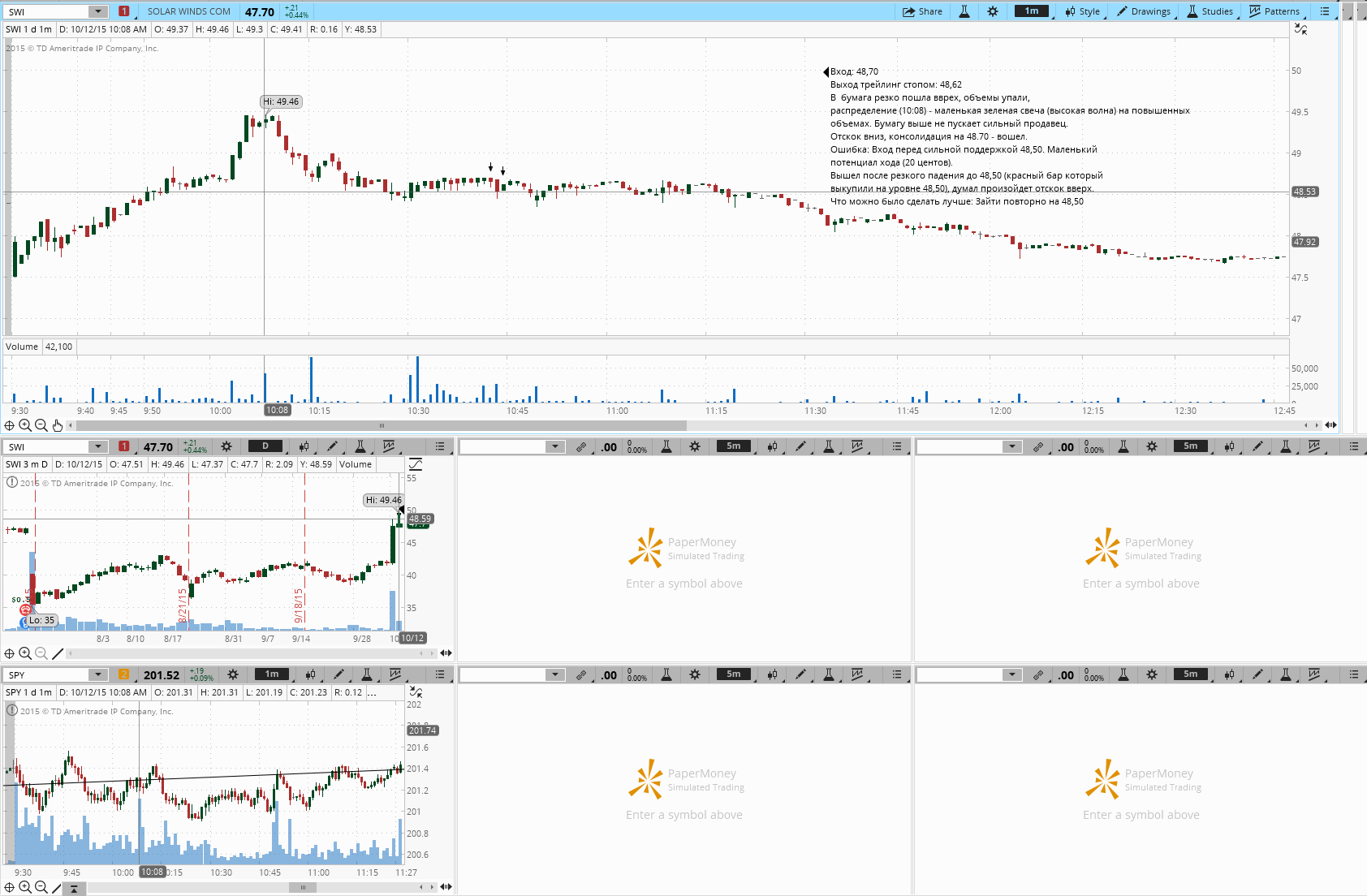Open the list menu in the upper right empty chart
The width and height of the screenshot is (1367, 896).
1354,446
